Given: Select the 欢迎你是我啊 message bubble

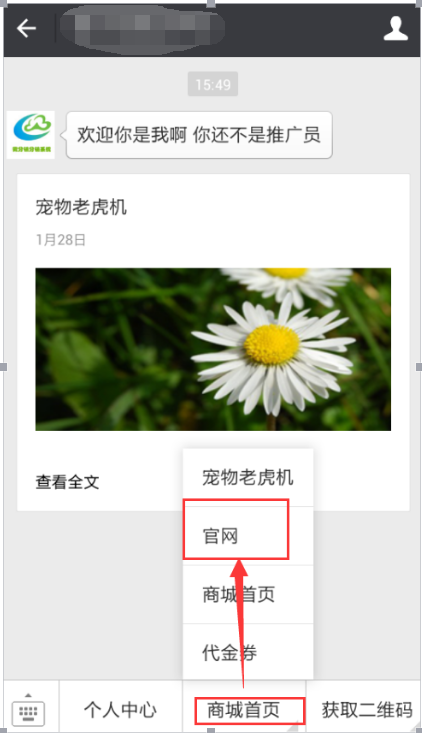Looking at the screenshot, I should tap(199, 135).
